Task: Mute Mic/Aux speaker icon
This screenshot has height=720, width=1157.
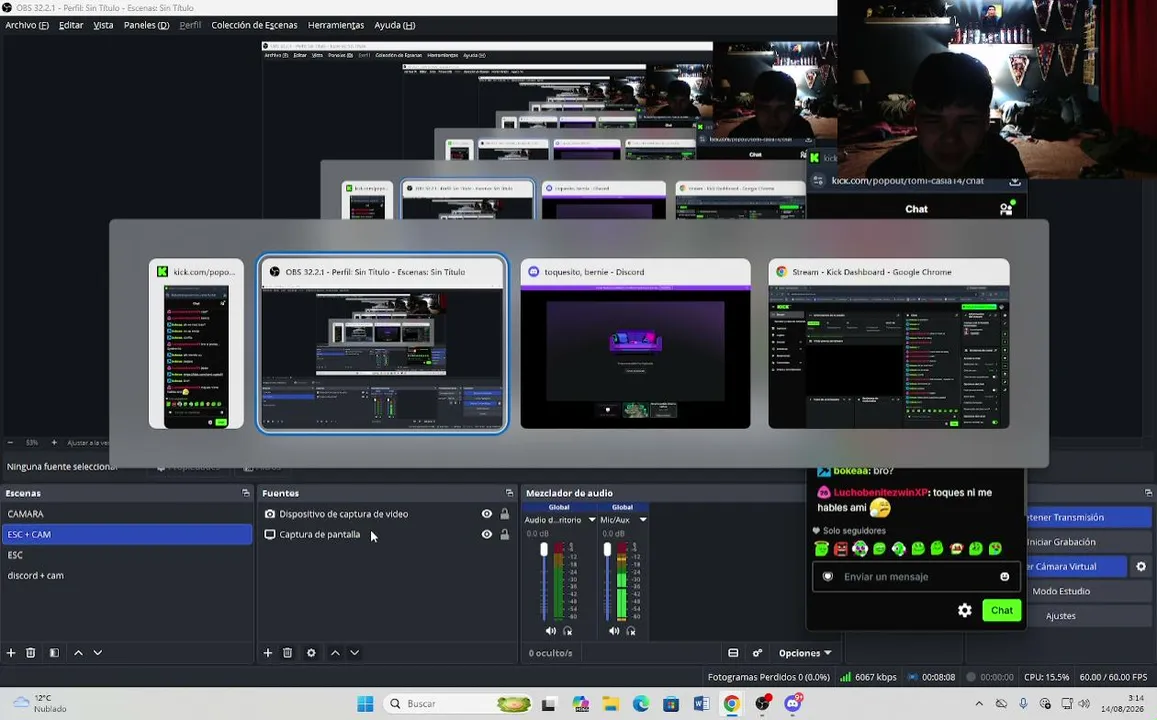Action: tap(614, 631)
